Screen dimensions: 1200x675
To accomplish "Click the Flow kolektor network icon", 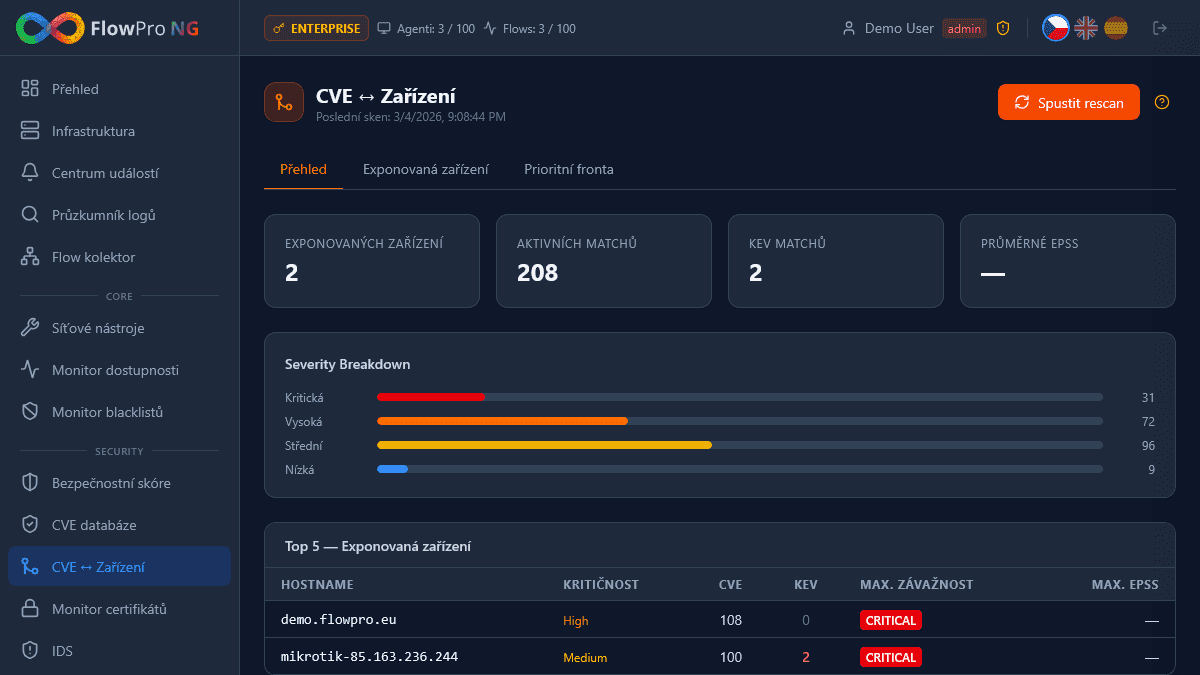I will click(x=30, y=256).
